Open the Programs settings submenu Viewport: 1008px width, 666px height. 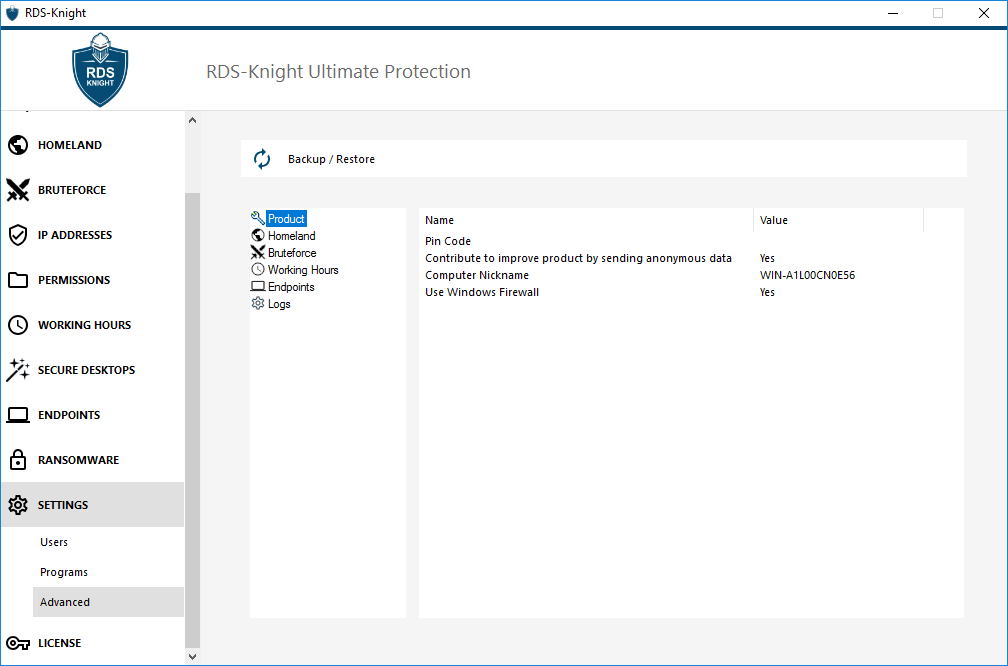64,572
